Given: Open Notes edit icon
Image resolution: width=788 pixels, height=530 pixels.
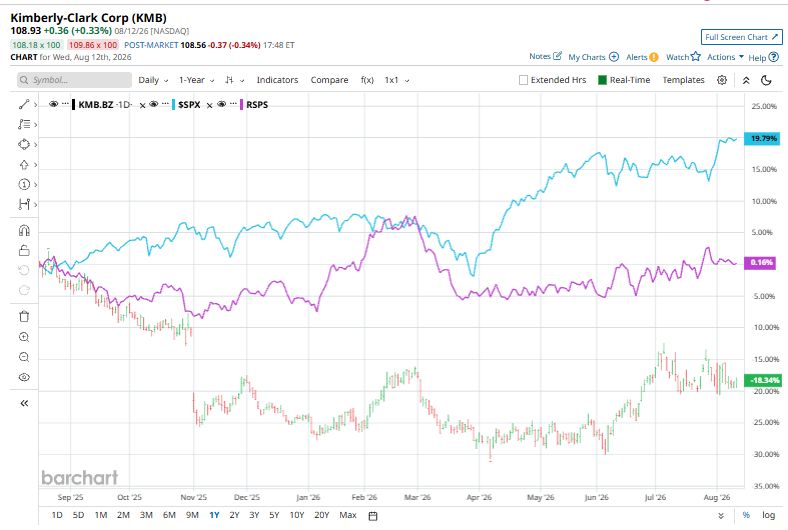Looking at the screenshot, I should coord(557,56).
